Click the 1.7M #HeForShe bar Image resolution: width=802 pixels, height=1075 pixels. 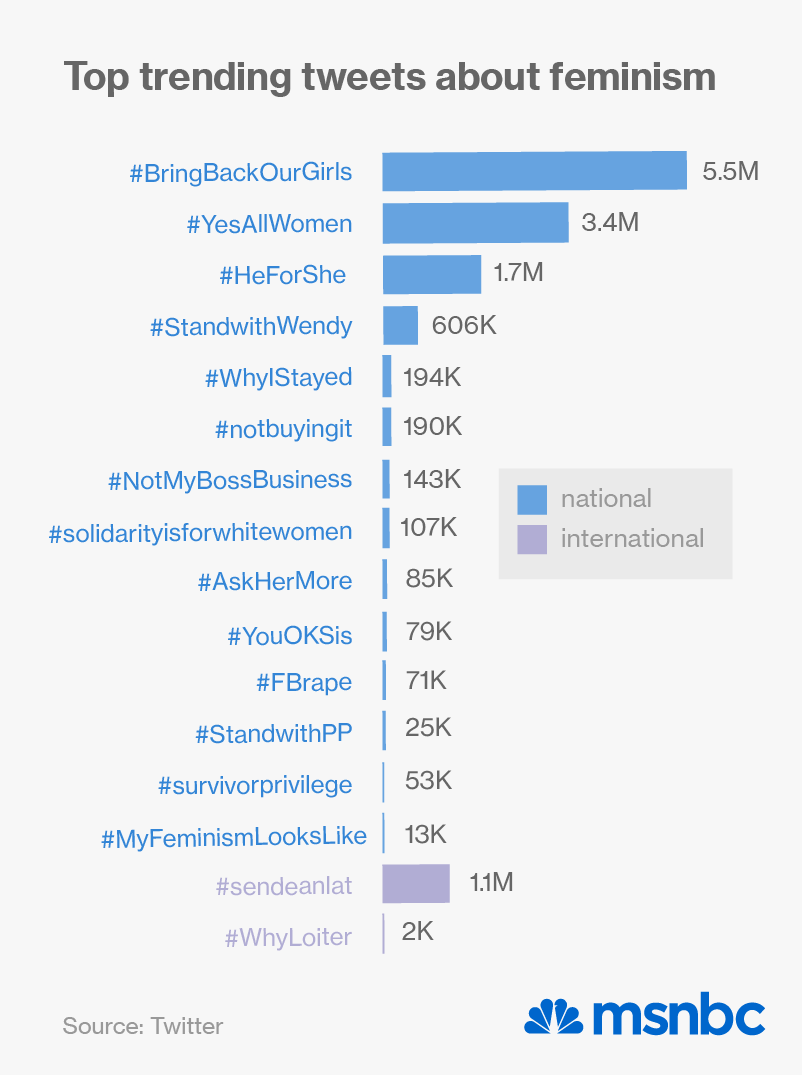[x=431, y=274]
